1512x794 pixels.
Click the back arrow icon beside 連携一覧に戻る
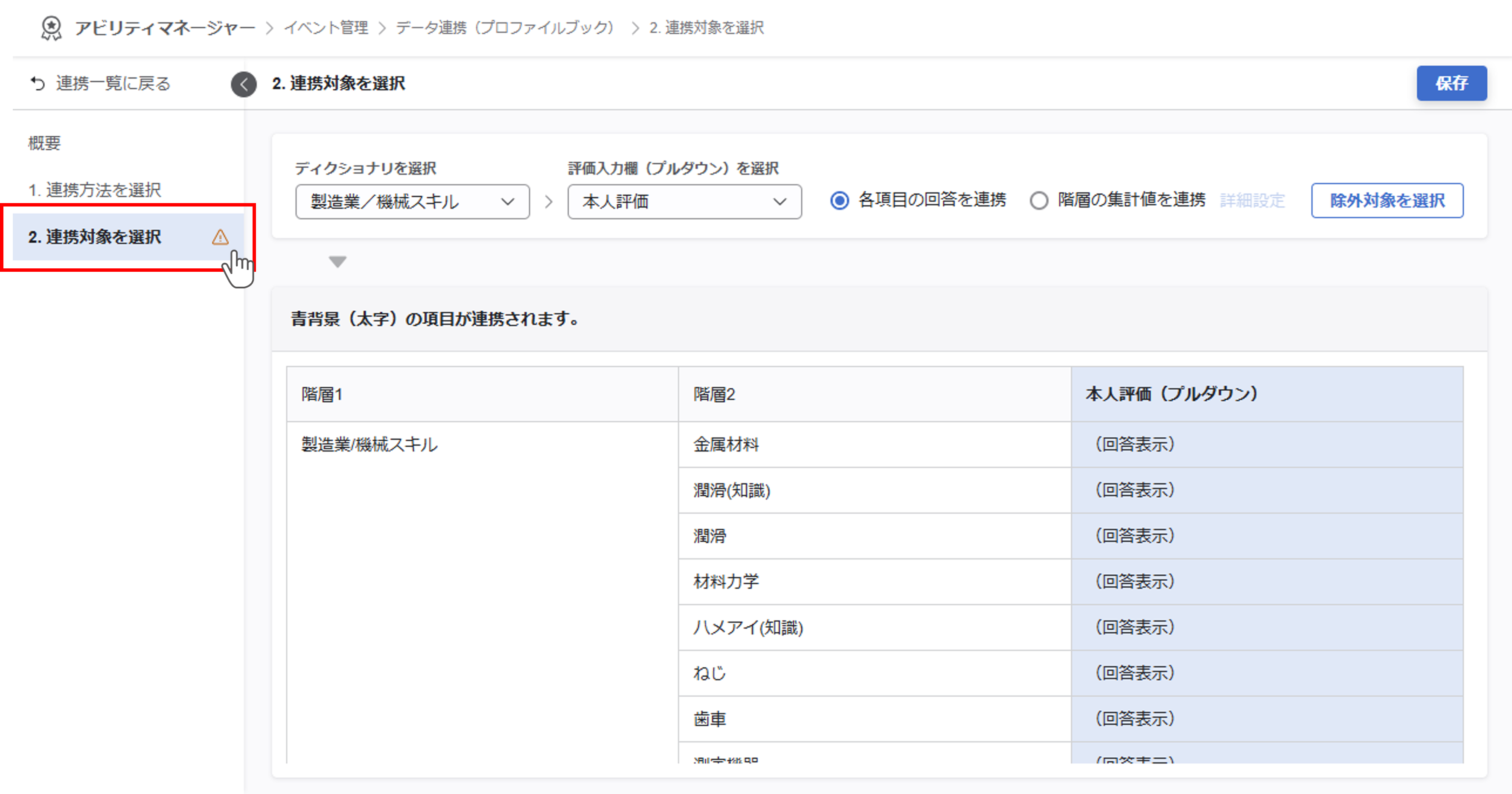click(38, 83)
